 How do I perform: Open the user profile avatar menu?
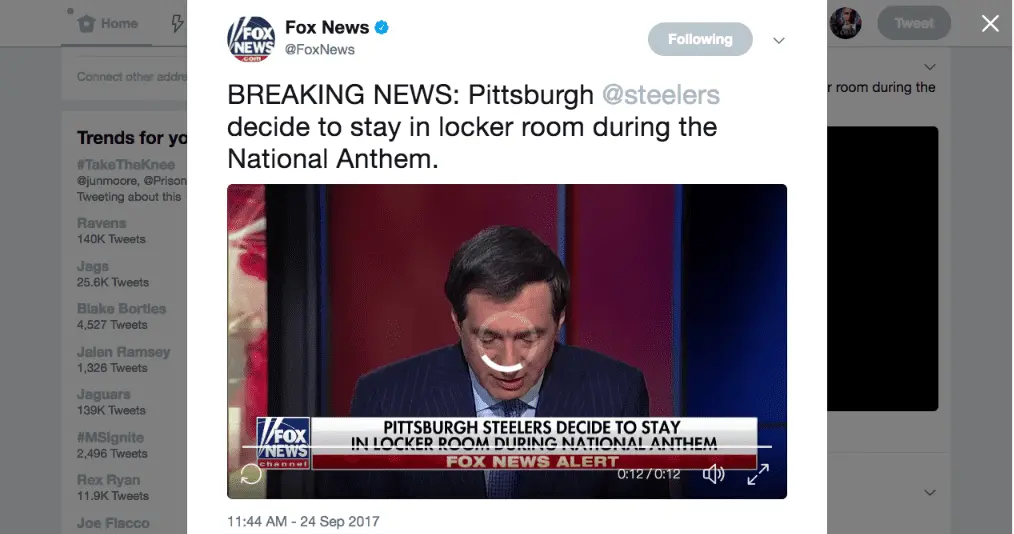point(846,23)
